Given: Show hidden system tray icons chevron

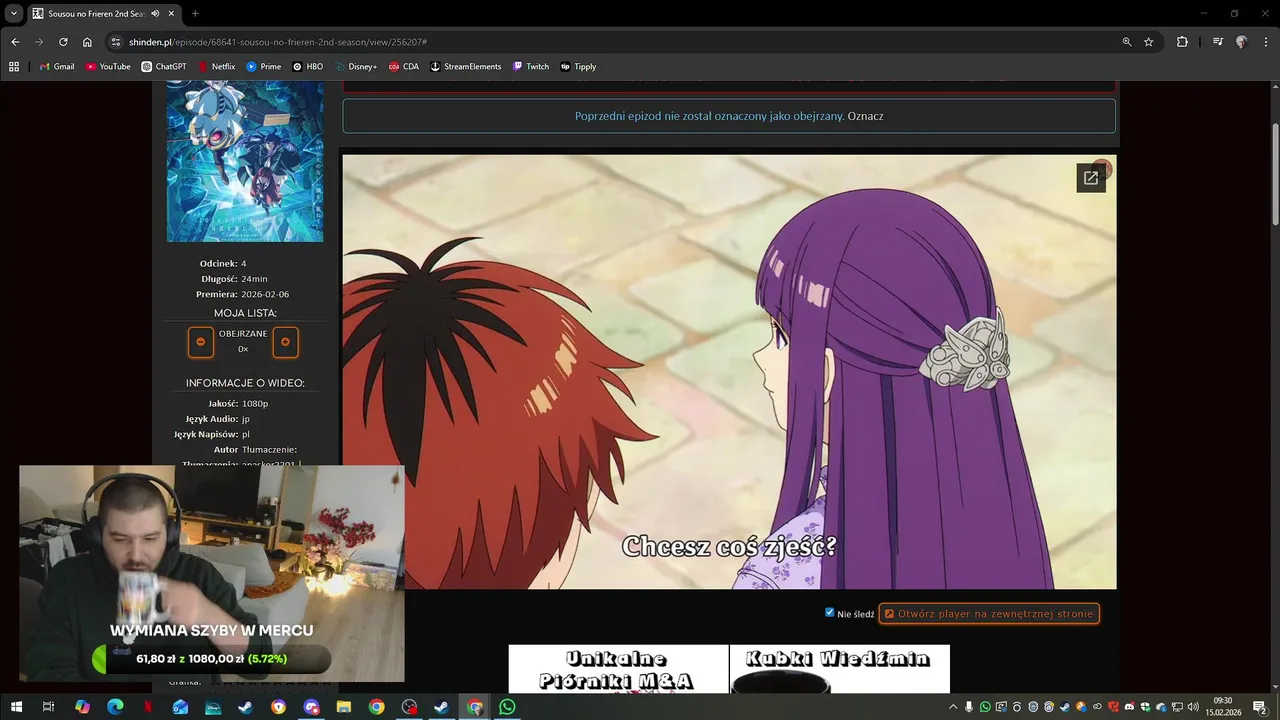Looking at the screenshot, I should point(953,707).
